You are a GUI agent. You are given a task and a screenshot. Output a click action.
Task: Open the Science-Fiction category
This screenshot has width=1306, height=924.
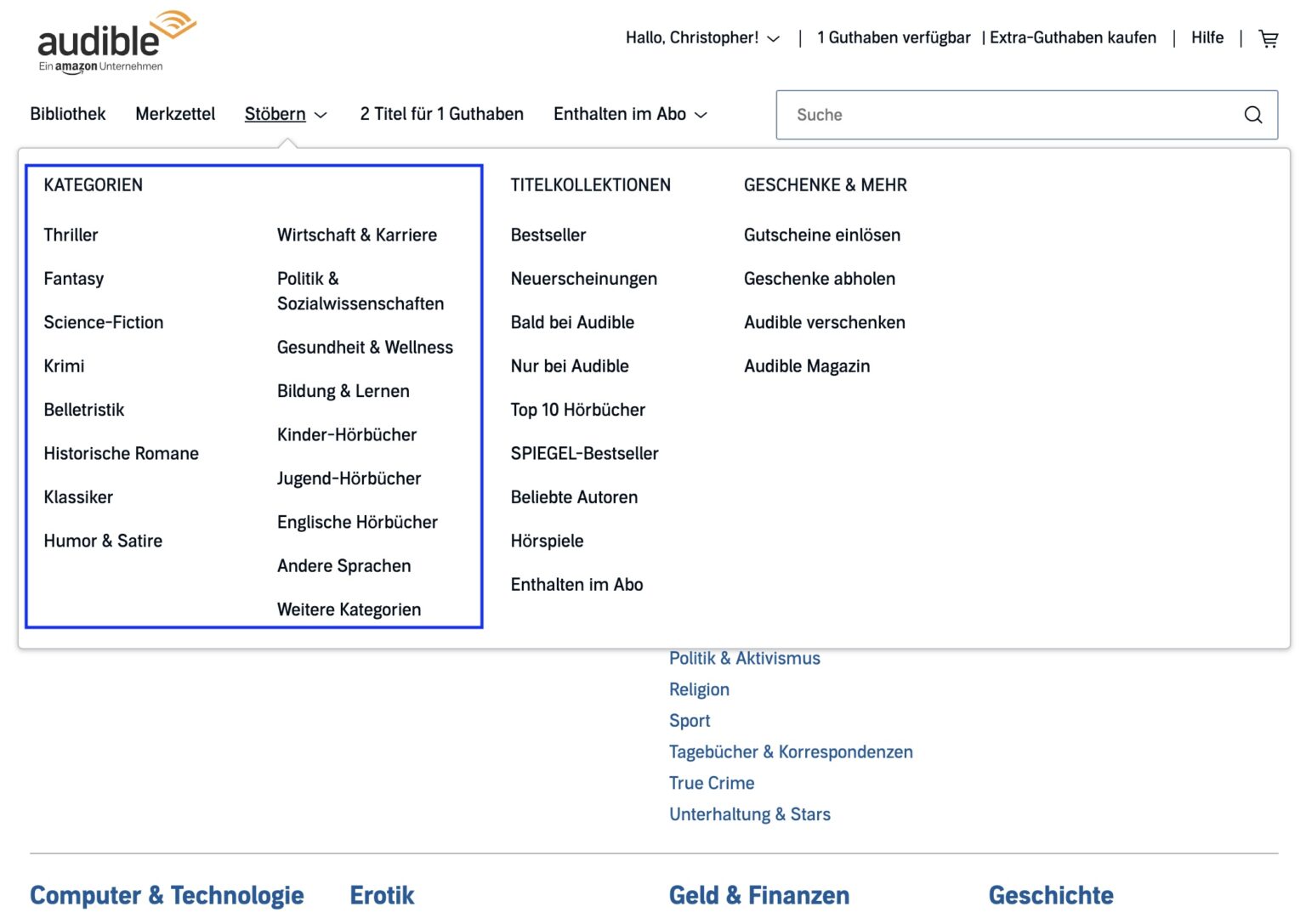[x=104, y=322]
